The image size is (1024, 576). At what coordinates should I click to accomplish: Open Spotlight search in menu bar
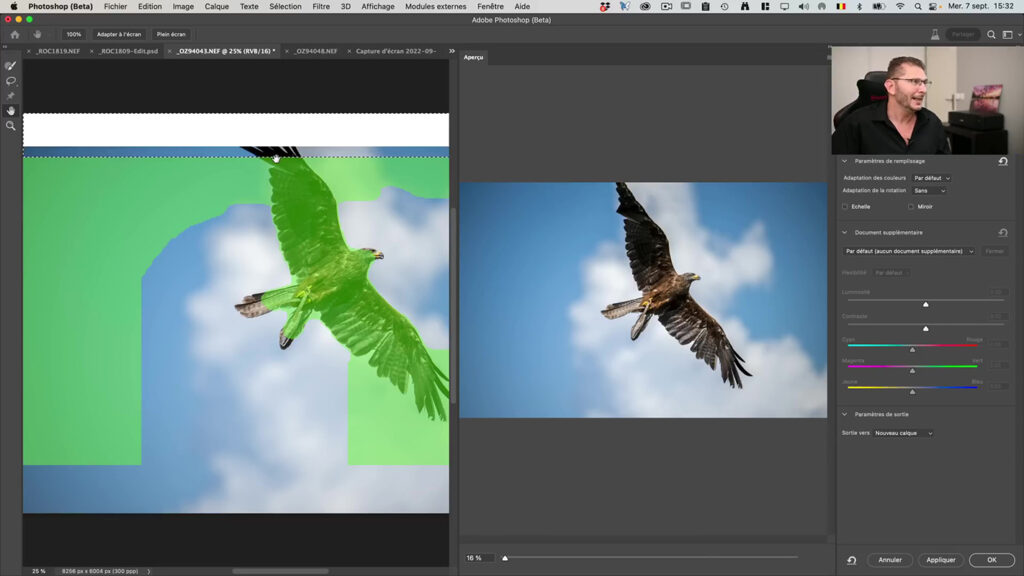pos(918,7)
